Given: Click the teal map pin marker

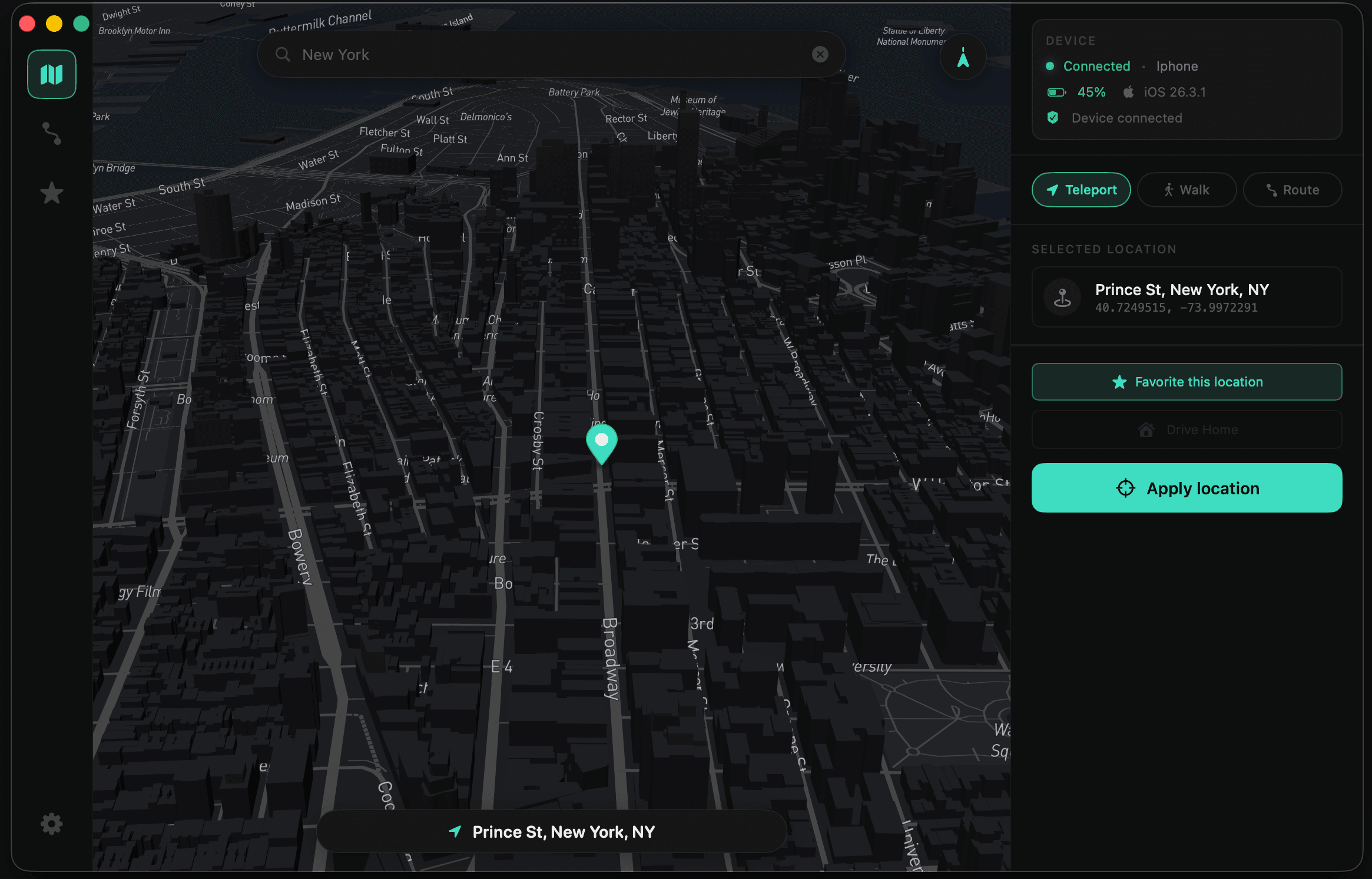Looking at the screenshot, I should pyautogui.click(x=601, y=443).
